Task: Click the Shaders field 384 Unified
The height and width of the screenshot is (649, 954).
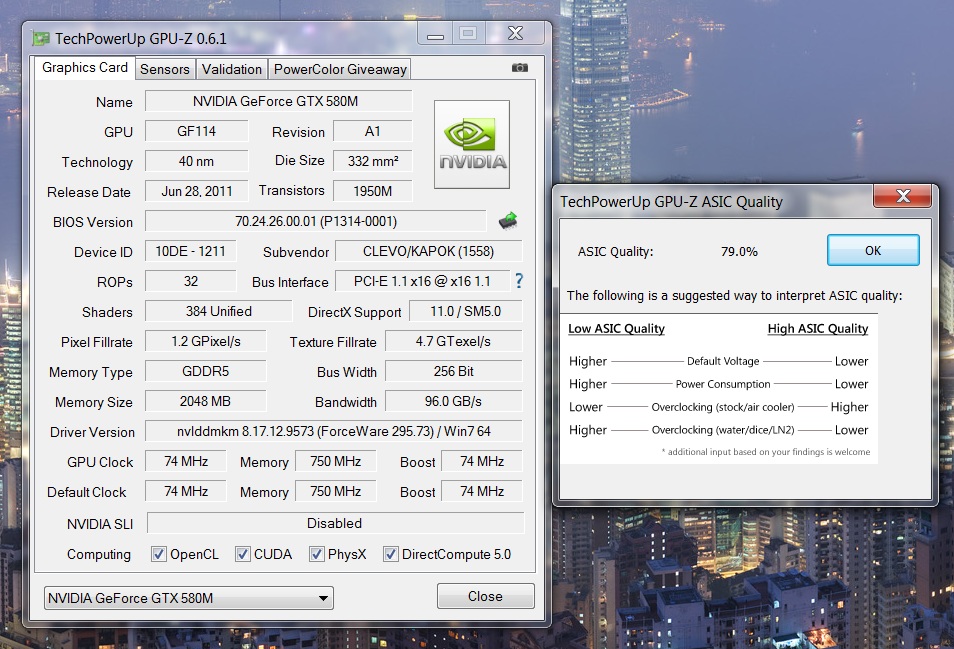Action: tap(218, 311)
